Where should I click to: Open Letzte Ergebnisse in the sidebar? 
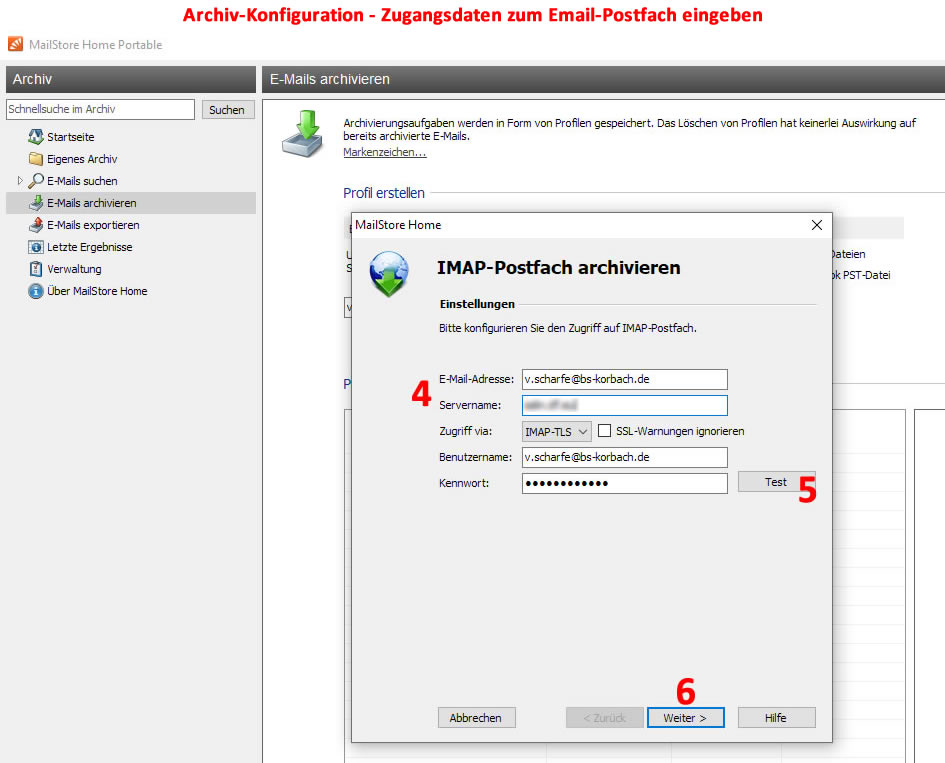(89, 247)
